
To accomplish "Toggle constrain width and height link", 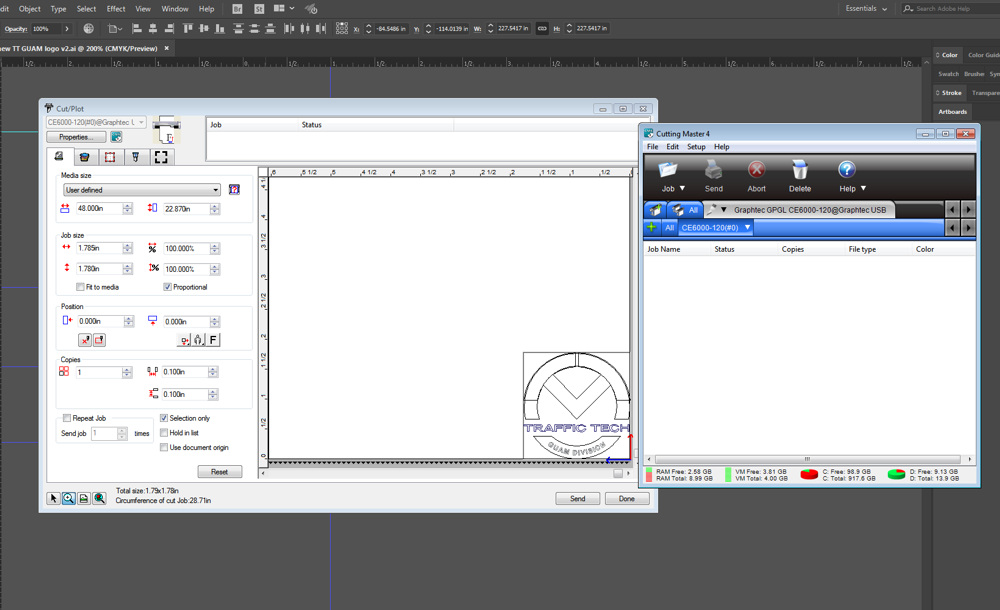I will [x=542, y=29].
